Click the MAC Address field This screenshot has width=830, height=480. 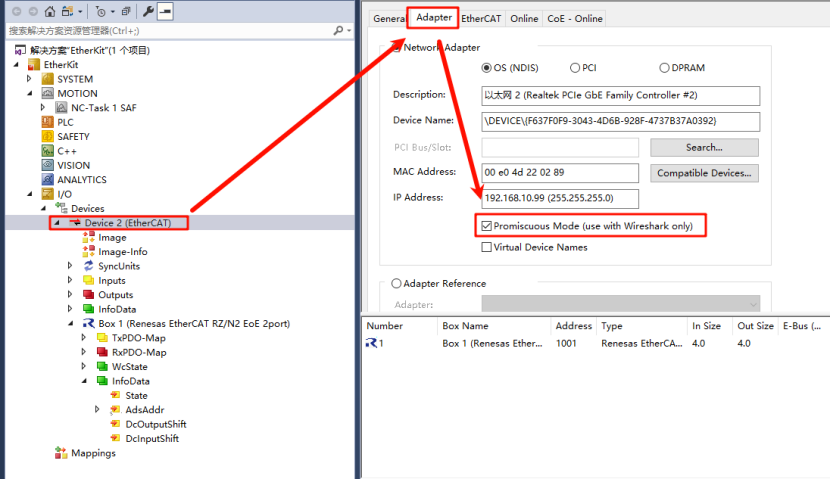point(560,173)
